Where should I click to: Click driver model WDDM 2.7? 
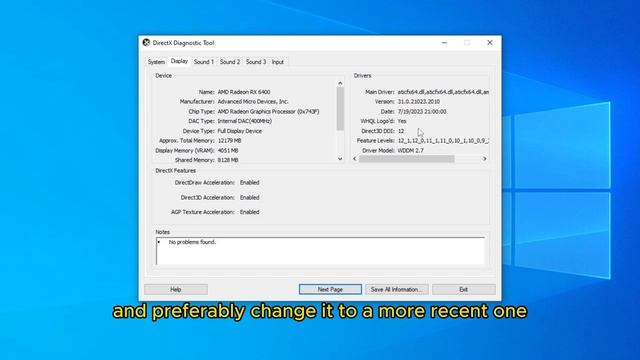pyautogui.click(x=411, y=151)
